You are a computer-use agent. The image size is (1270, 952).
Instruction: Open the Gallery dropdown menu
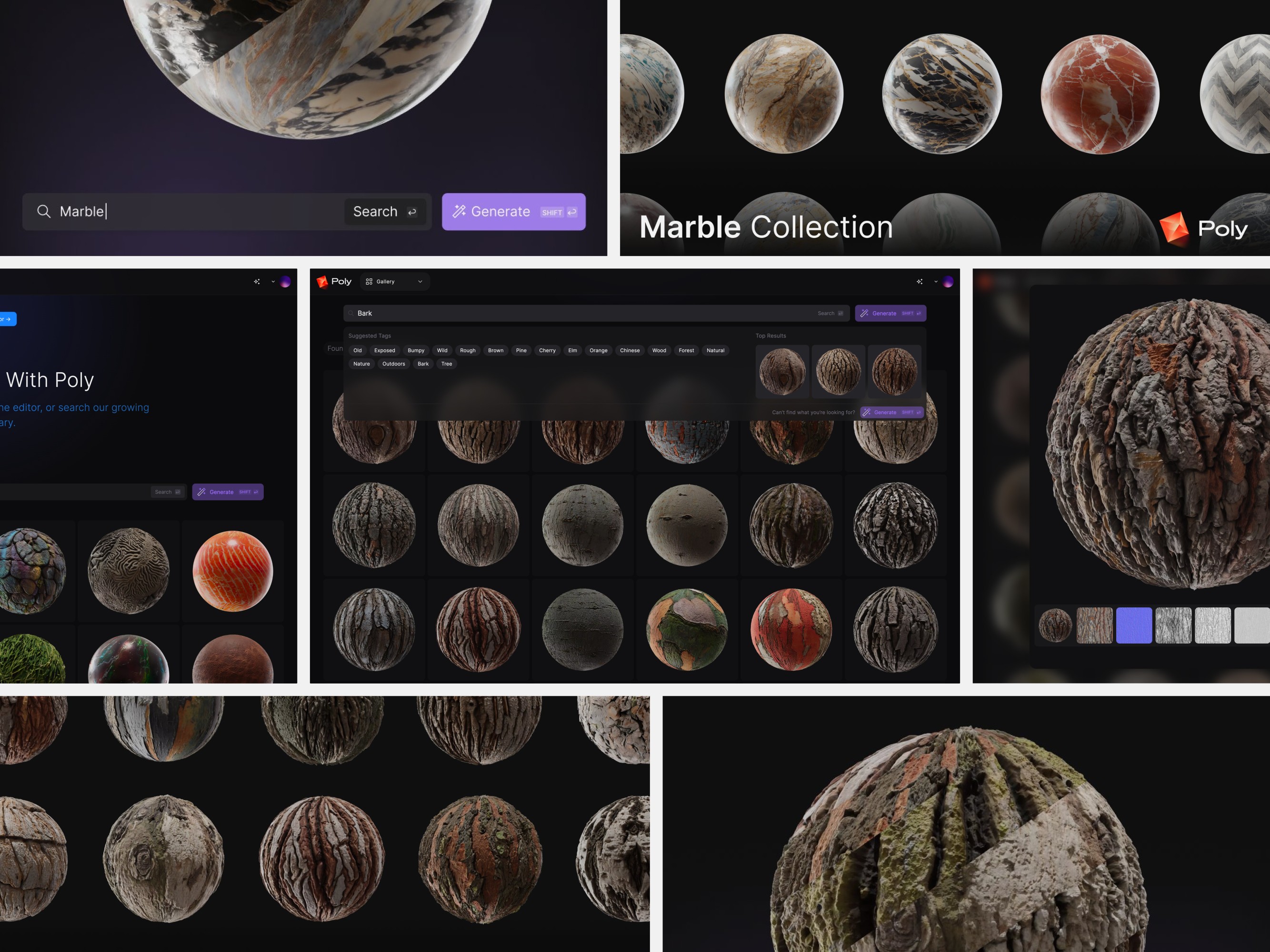(x=395, y=281)
